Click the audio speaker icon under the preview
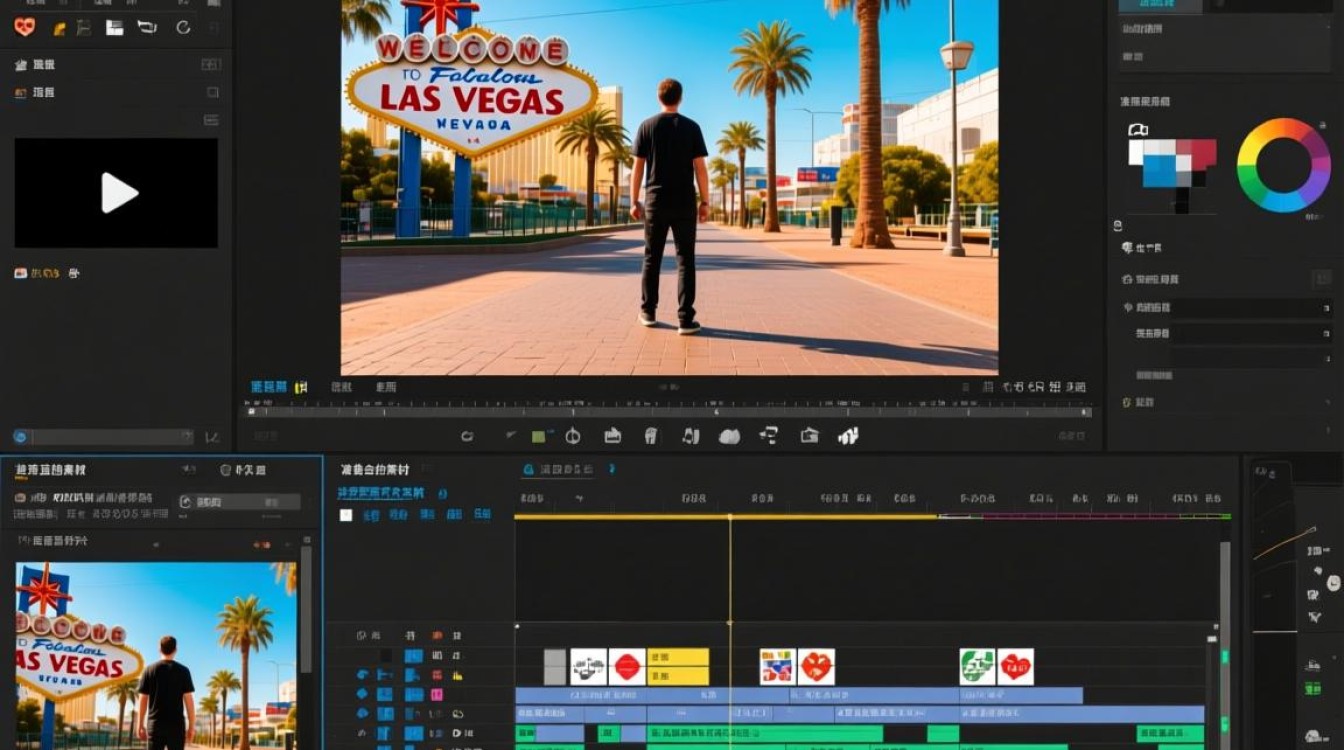The height and width of the screenshot is (750, 1344). pos(690,436)
